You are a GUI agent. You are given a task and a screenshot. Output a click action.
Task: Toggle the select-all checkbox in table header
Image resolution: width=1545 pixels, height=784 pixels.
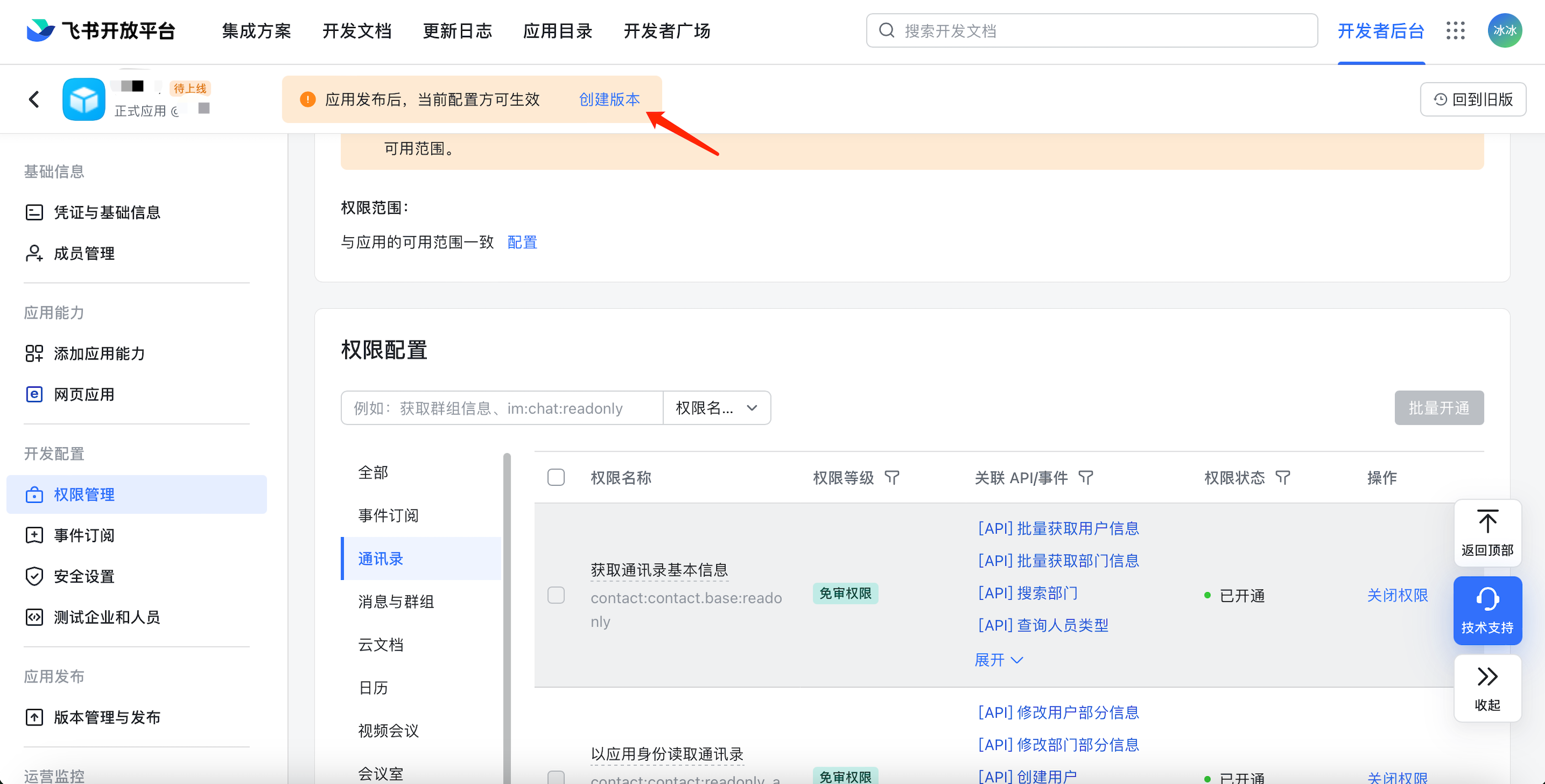[556, 477]
